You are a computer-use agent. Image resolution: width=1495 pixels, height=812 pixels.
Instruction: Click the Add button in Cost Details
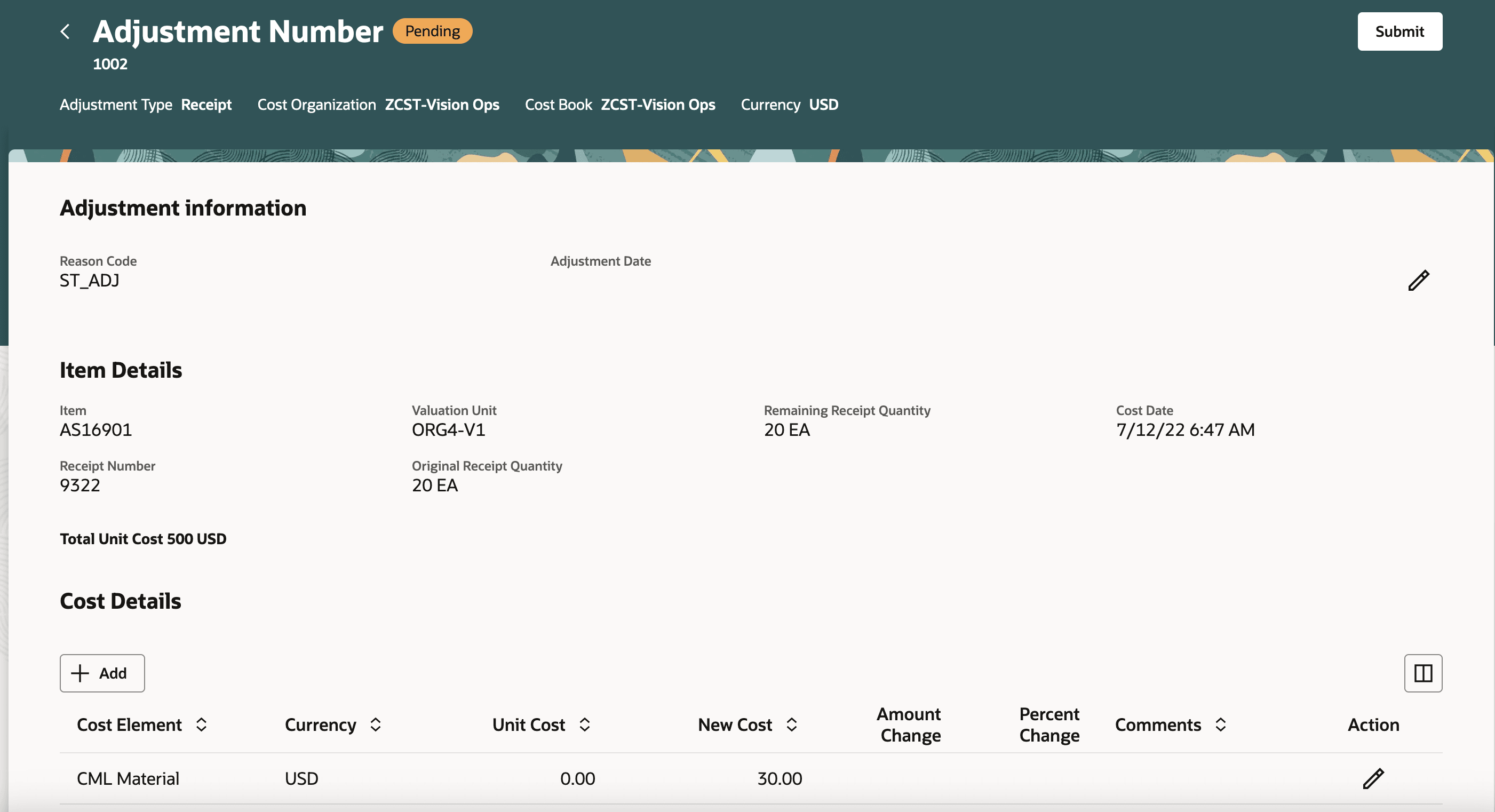pyautogui.click(x=101, y=673)
